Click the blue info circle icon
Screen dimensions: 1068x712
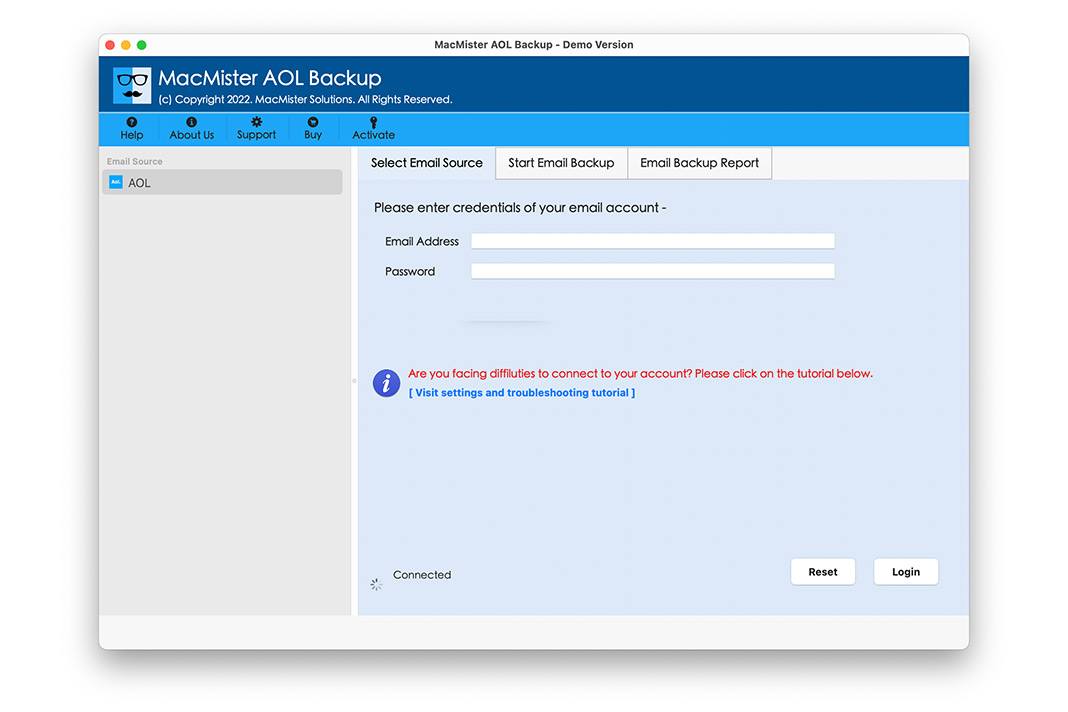pos(386,383)
